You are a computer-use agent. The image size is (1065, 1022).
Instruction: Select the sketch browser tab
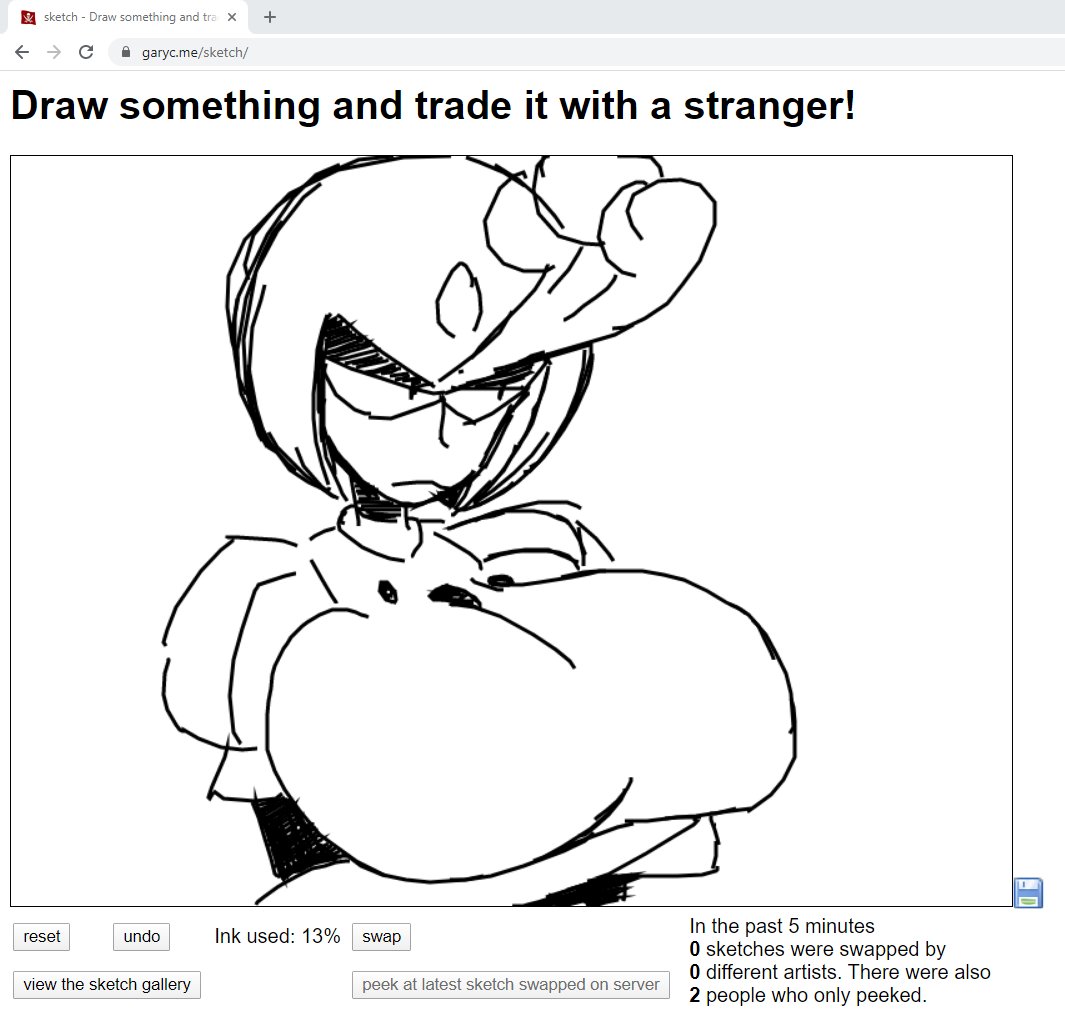click(120, 17)
